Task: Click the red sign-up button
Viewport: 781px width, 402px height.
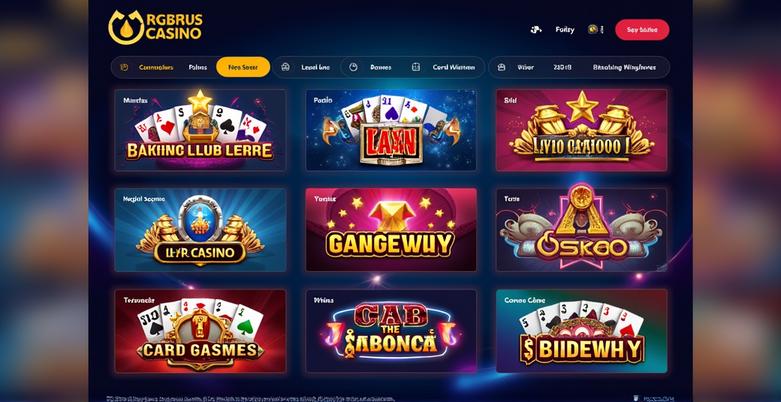Action: tap(642, 30)
